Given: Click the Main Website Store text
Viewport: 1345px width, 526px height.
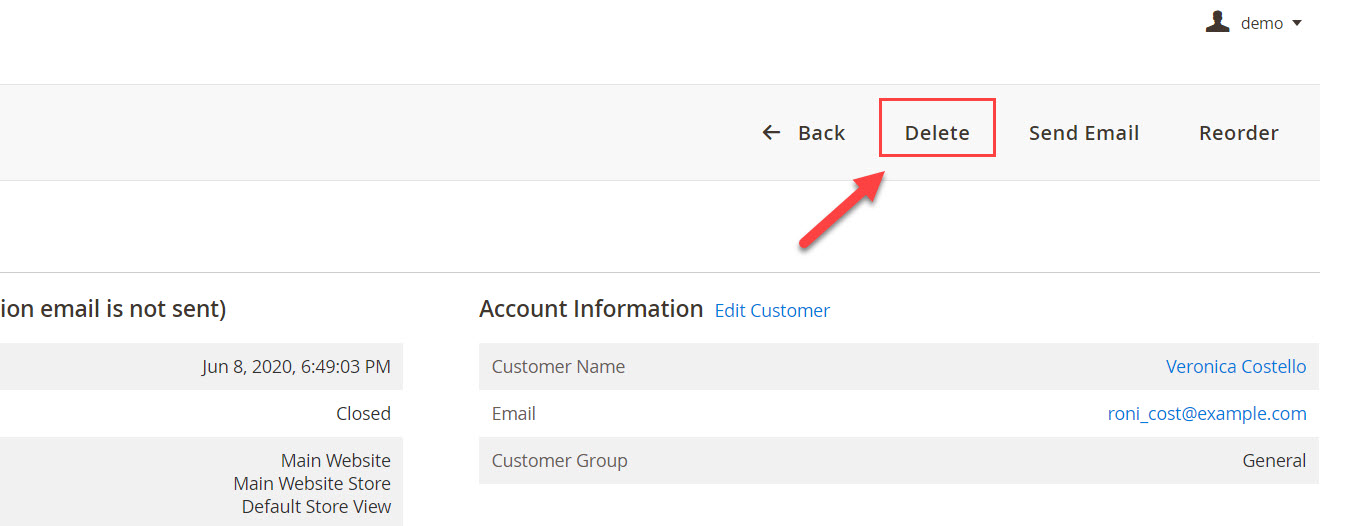Looking at the screenshot, I should pyautogui.click(x=312, y=483).
